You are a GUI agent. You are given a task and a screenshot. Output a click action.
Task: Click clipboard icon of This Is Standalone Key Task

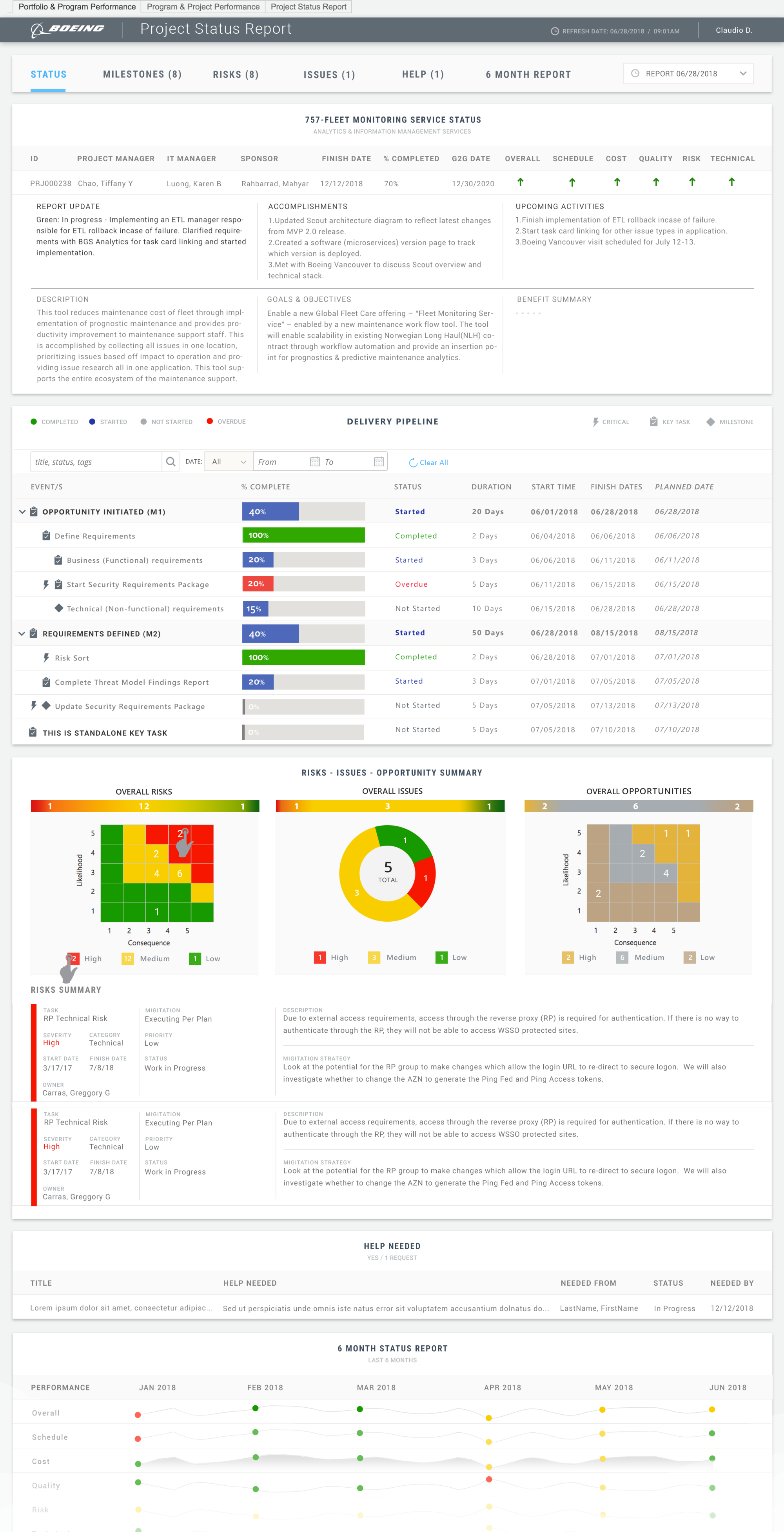click(x=33, y=732)
